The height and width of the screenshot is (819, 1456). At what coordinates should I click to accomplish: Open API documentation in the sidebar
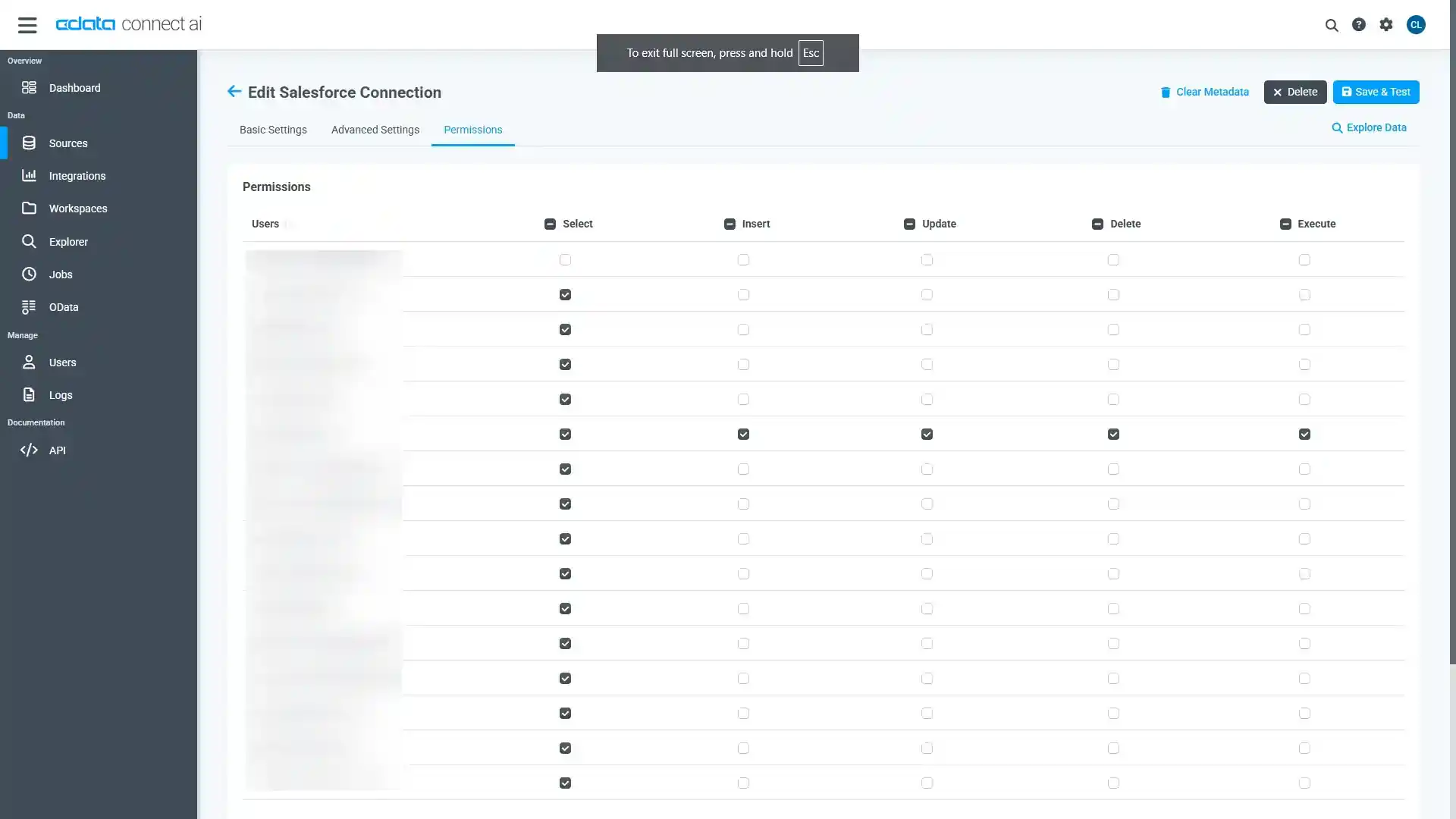click(57, 450)
